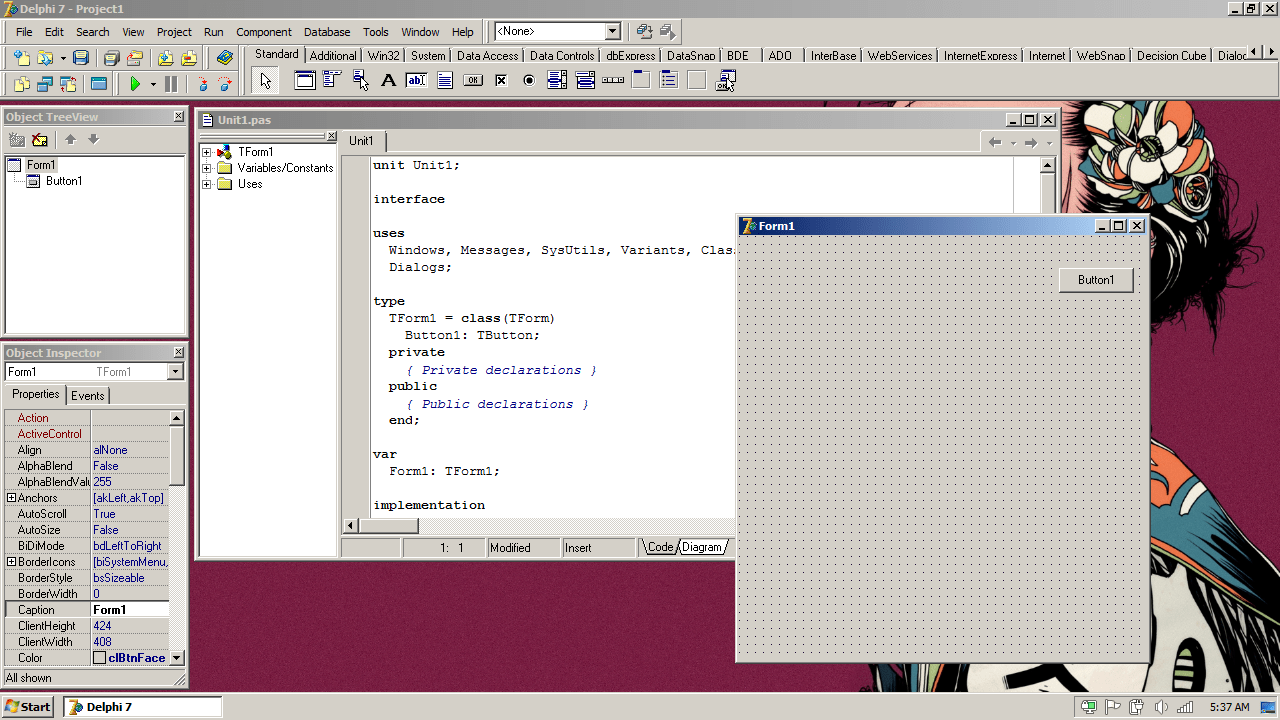Click the green Run program arrow
Screen dimensions: 1280x720
tap(135, 84)
